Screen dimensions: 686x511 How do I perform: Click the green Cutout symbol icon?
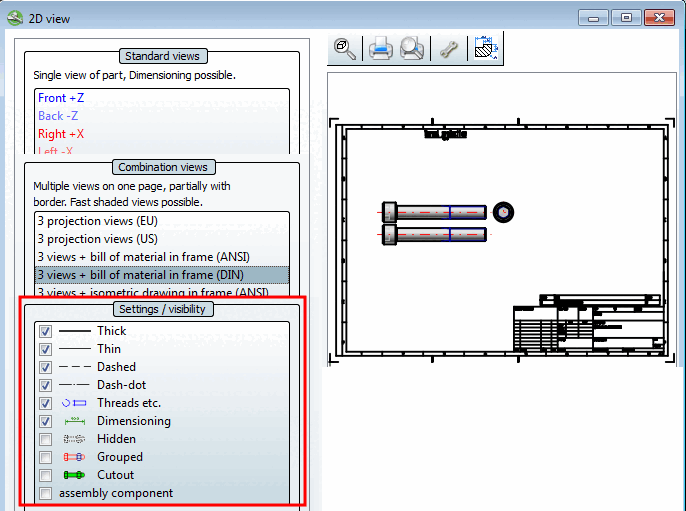[74, 475]
